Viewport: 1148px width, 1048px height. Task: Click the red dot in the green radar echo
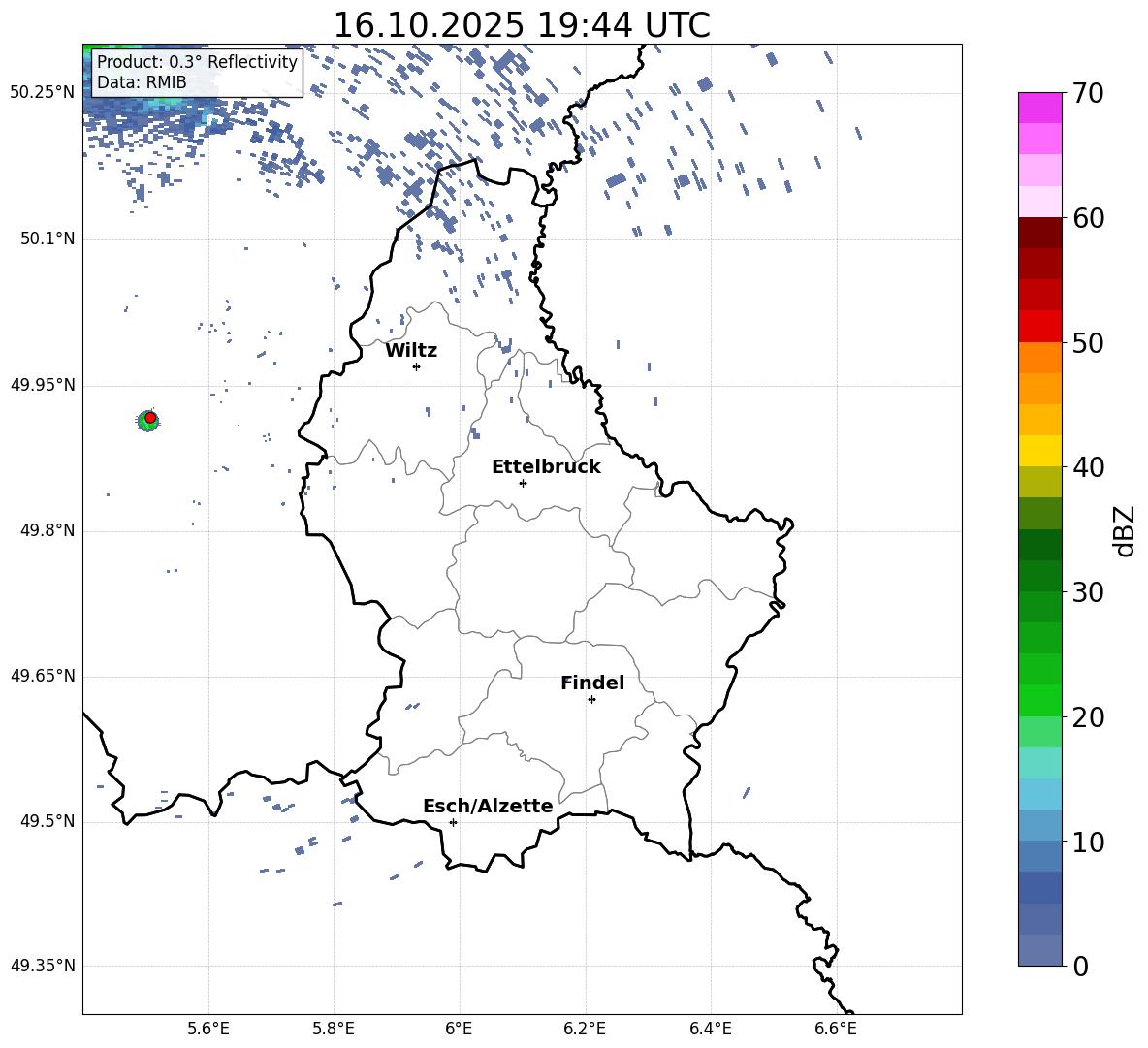tap(150, 417)
